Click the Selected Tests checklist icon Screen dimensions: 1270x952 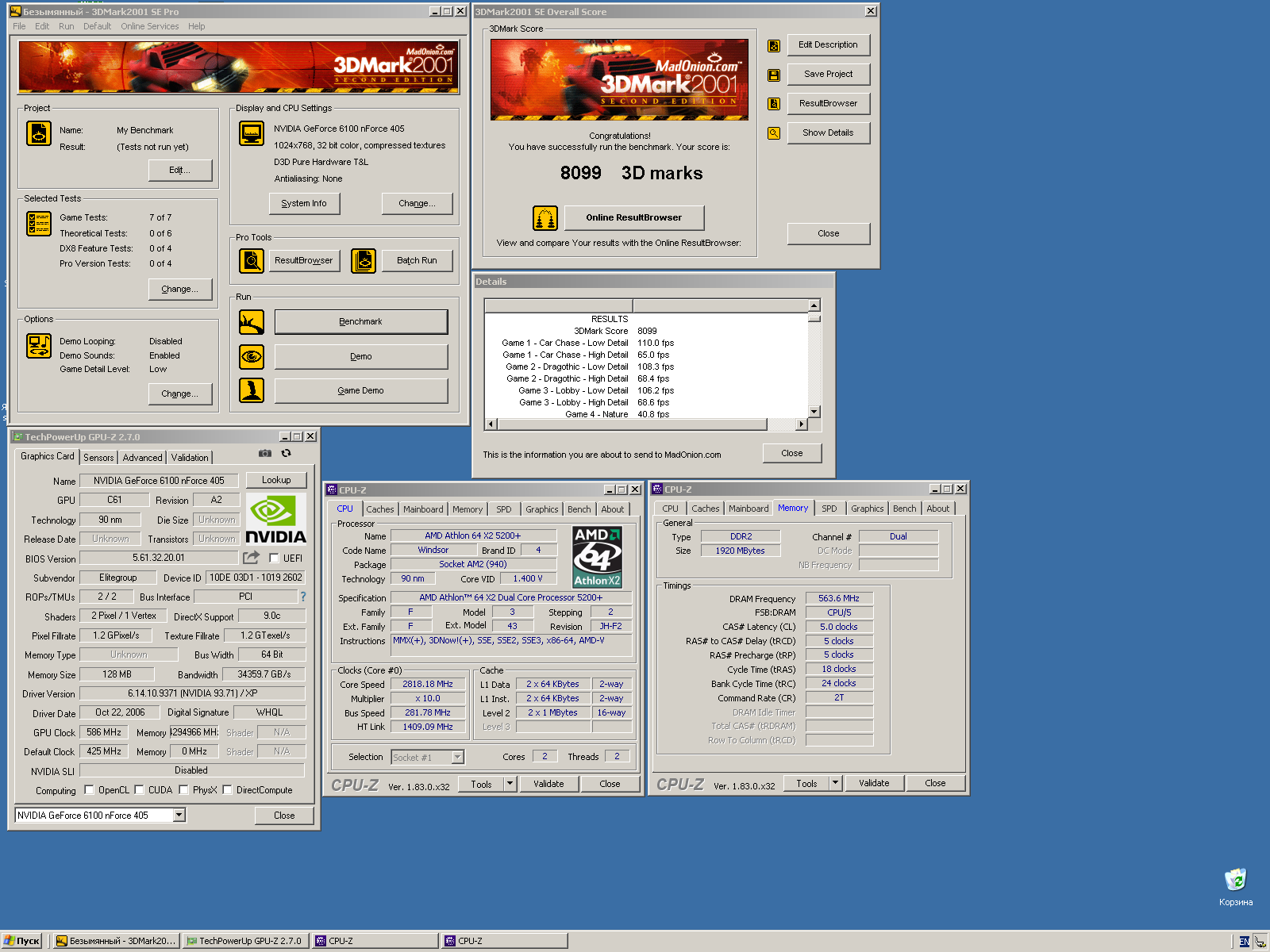pyautogui.click(x=39, y=224)
